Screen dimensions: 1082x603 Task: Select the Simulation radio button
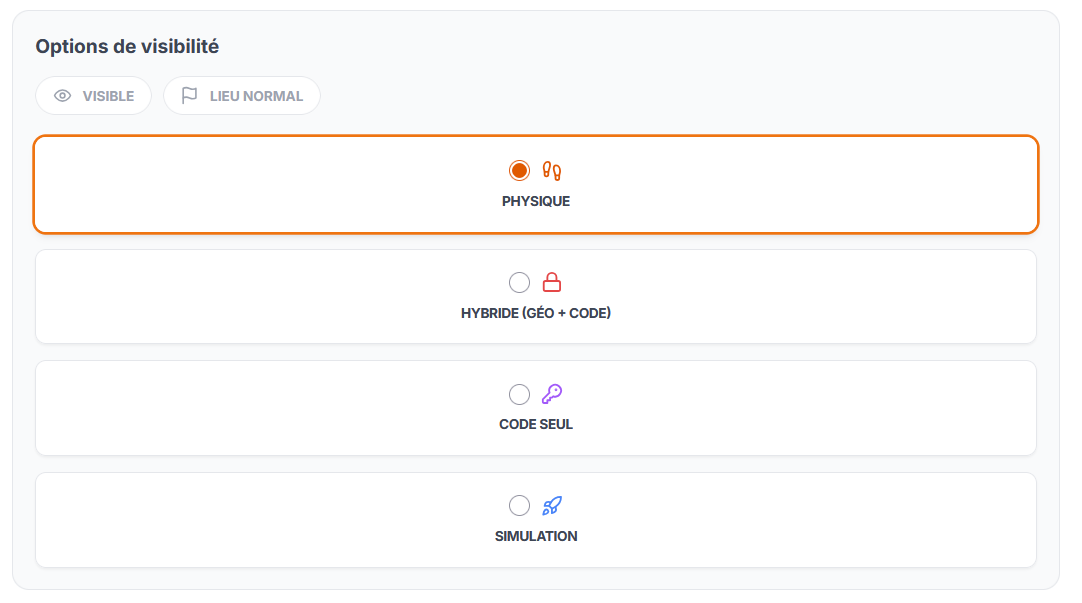click(519, 505)
